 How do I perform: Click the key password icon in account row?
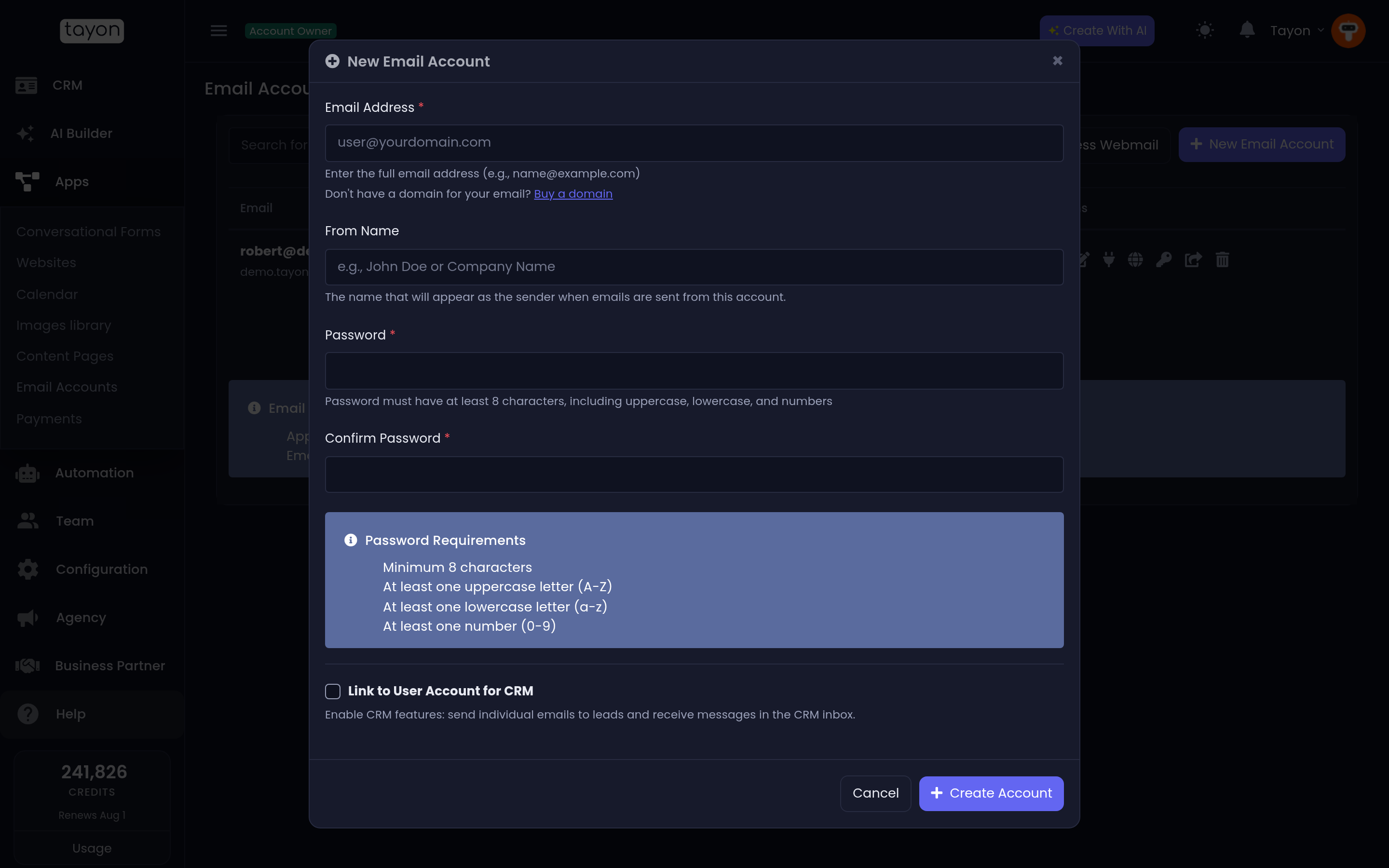click(x=1163, y=259)
